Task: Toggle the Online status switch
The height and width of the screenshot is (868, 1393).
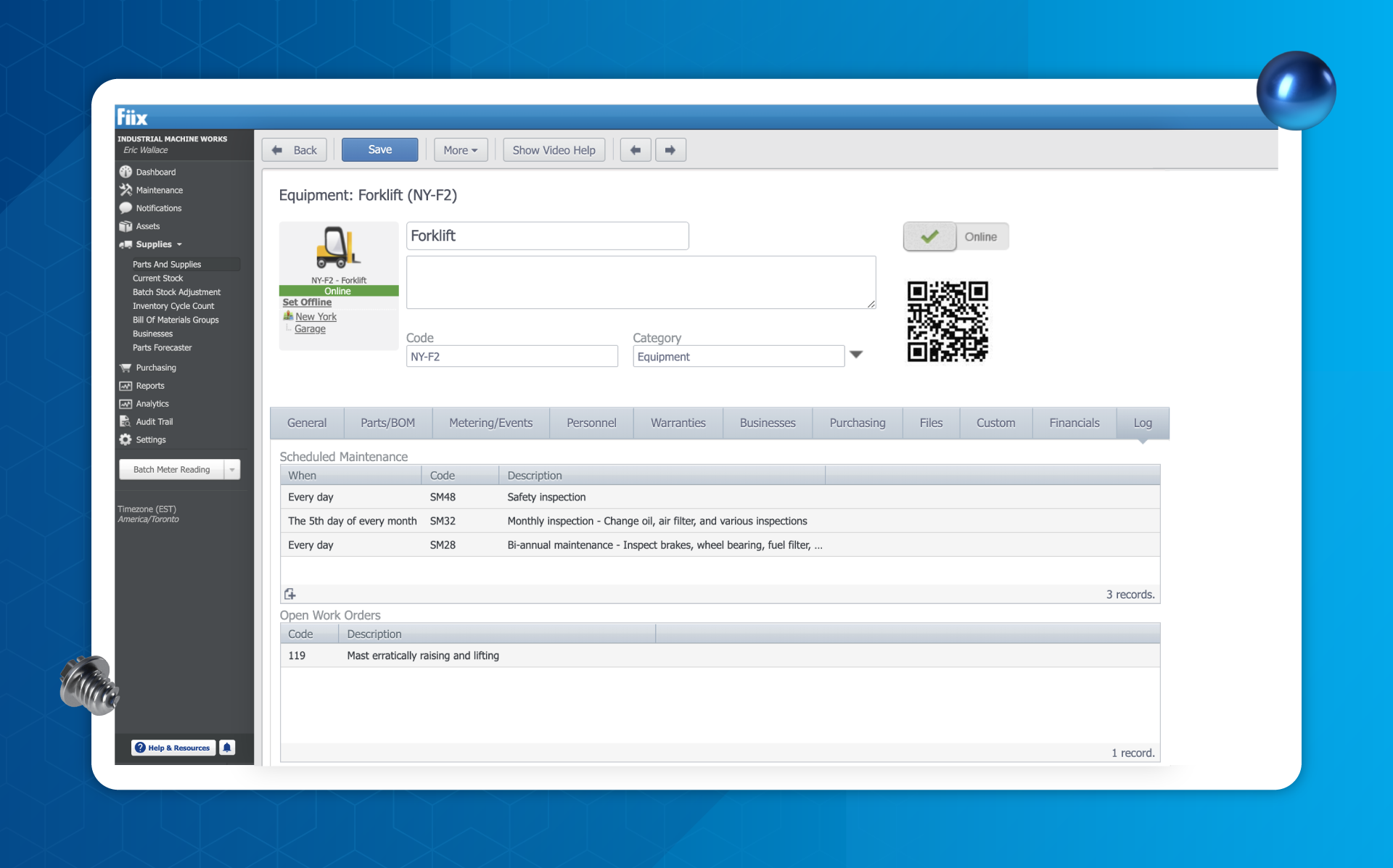Action: 929,236
